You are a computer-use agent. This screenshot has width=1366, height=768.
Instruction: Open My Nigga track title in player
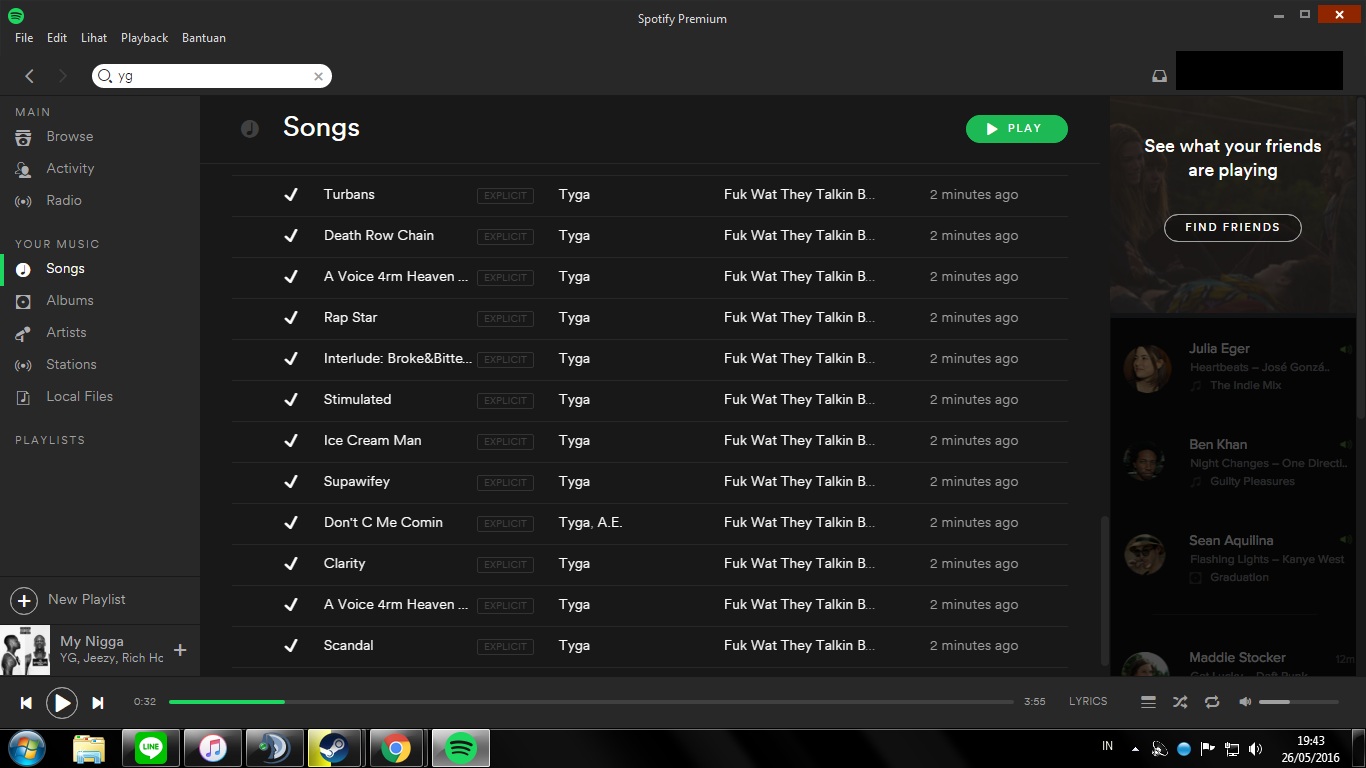point(92,642)
